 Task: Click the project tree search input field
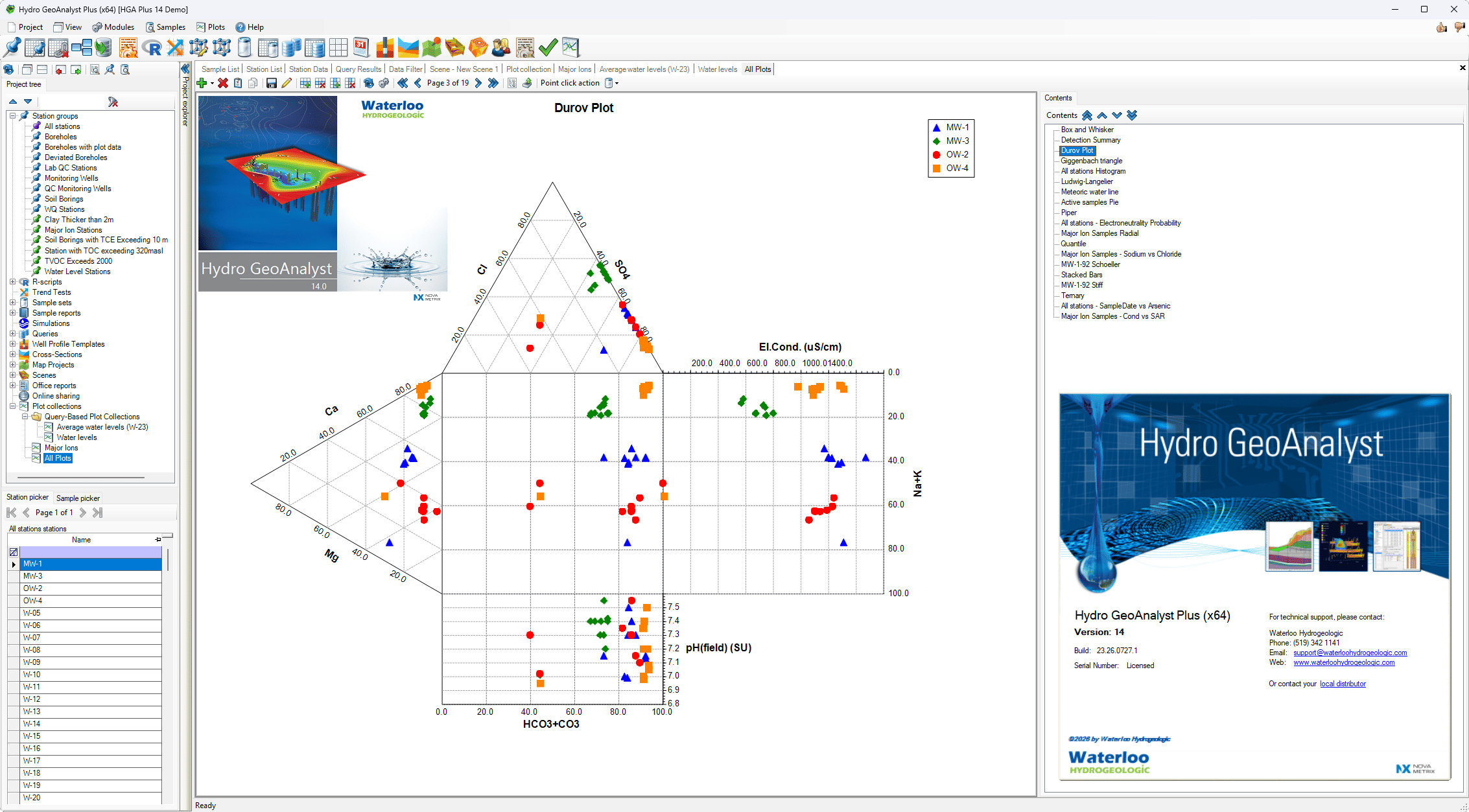pyautogui.click(x=71, y=102)
